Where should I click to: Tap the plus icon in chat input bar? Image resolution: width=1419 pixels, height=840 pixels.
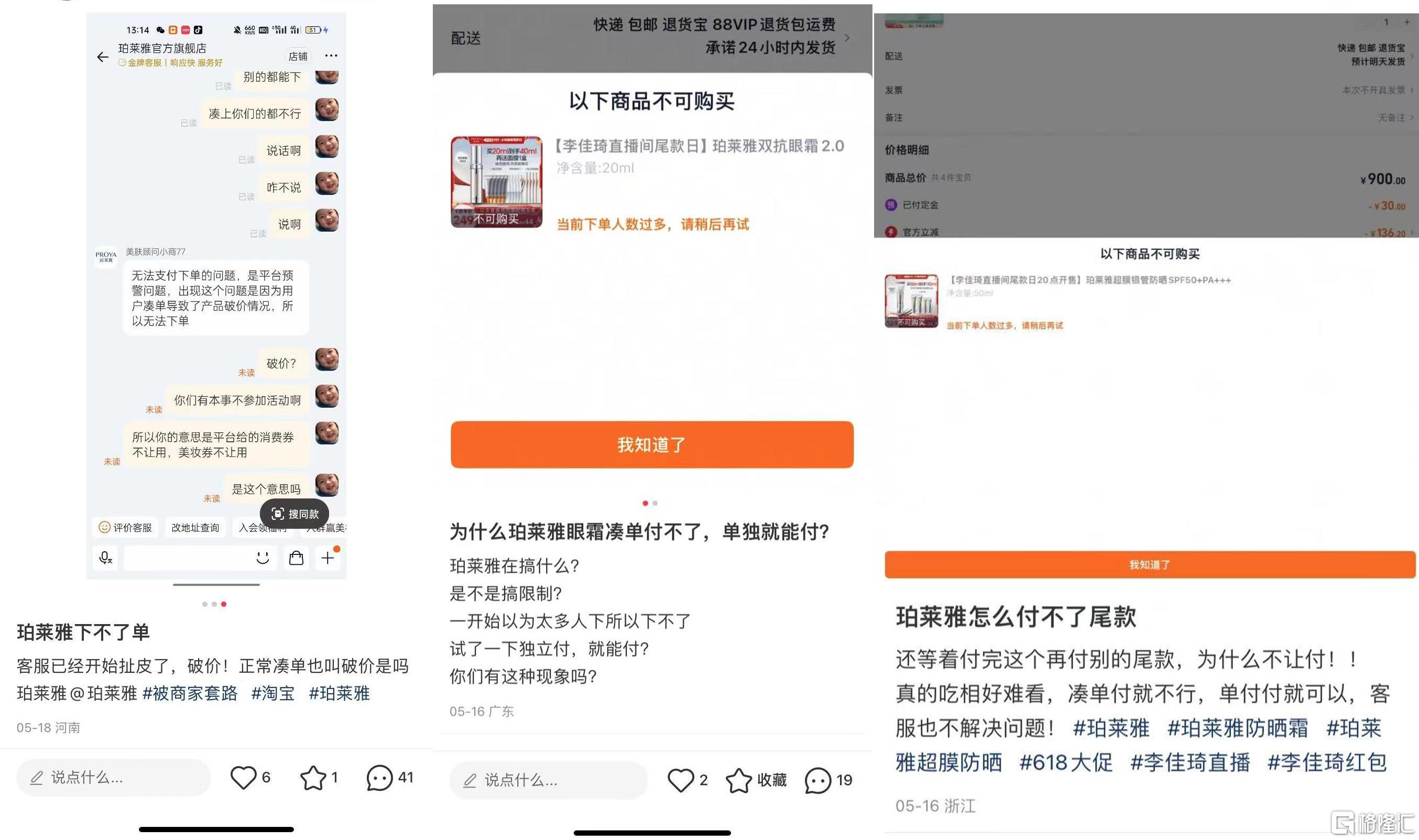(x=328, y=558)
